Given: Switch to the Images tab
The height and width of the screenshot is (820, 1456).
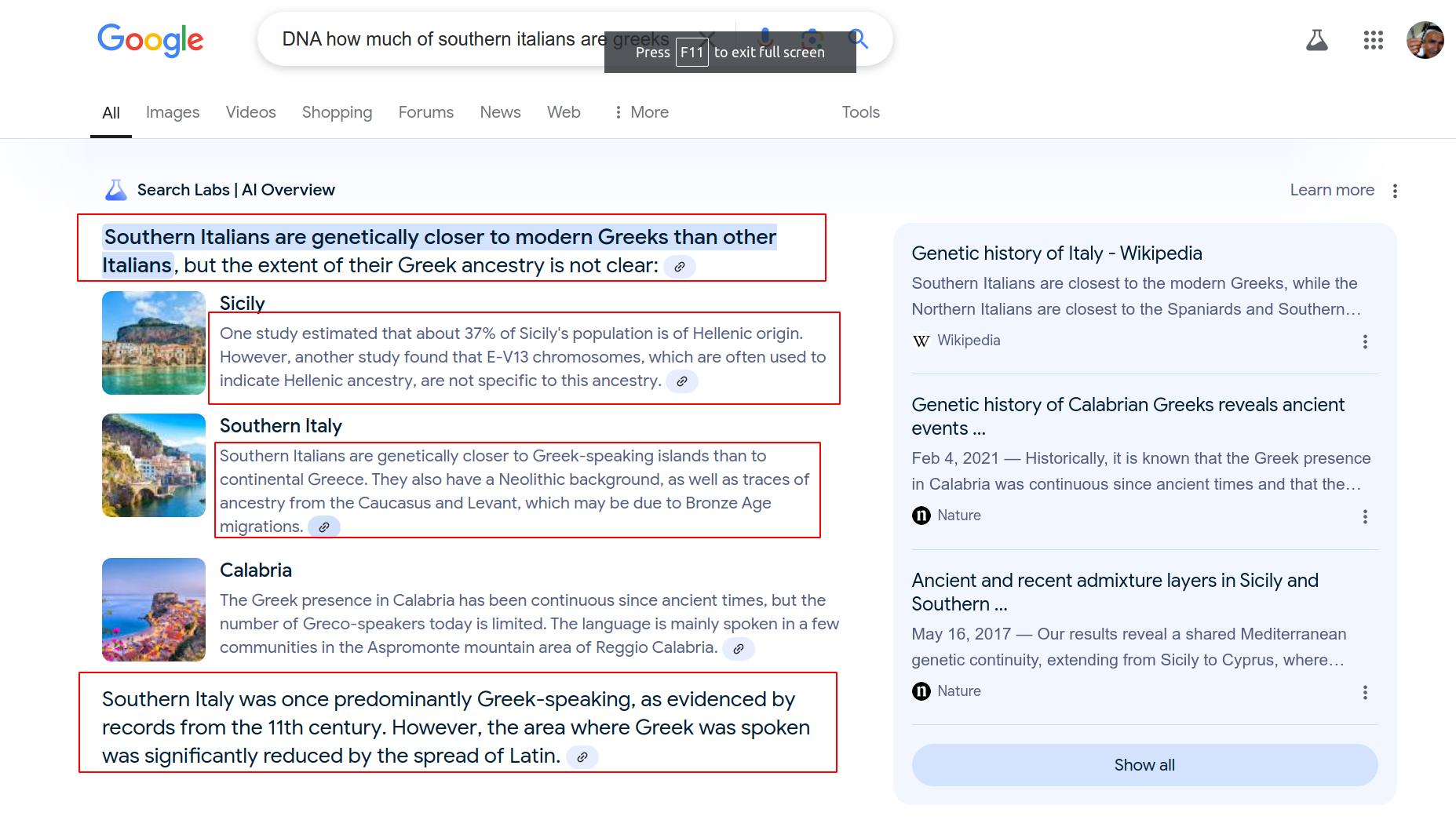Looking at the screenshot, I should click(173, 112).
